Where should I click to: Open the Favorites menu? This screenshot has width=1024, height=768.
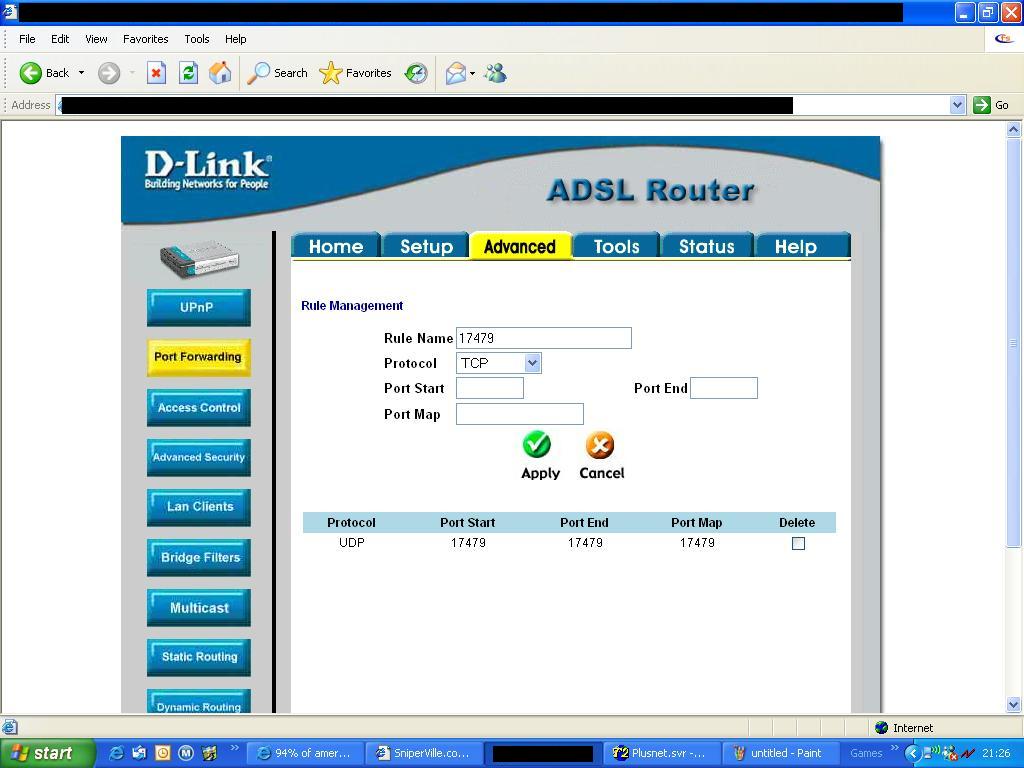146,39
